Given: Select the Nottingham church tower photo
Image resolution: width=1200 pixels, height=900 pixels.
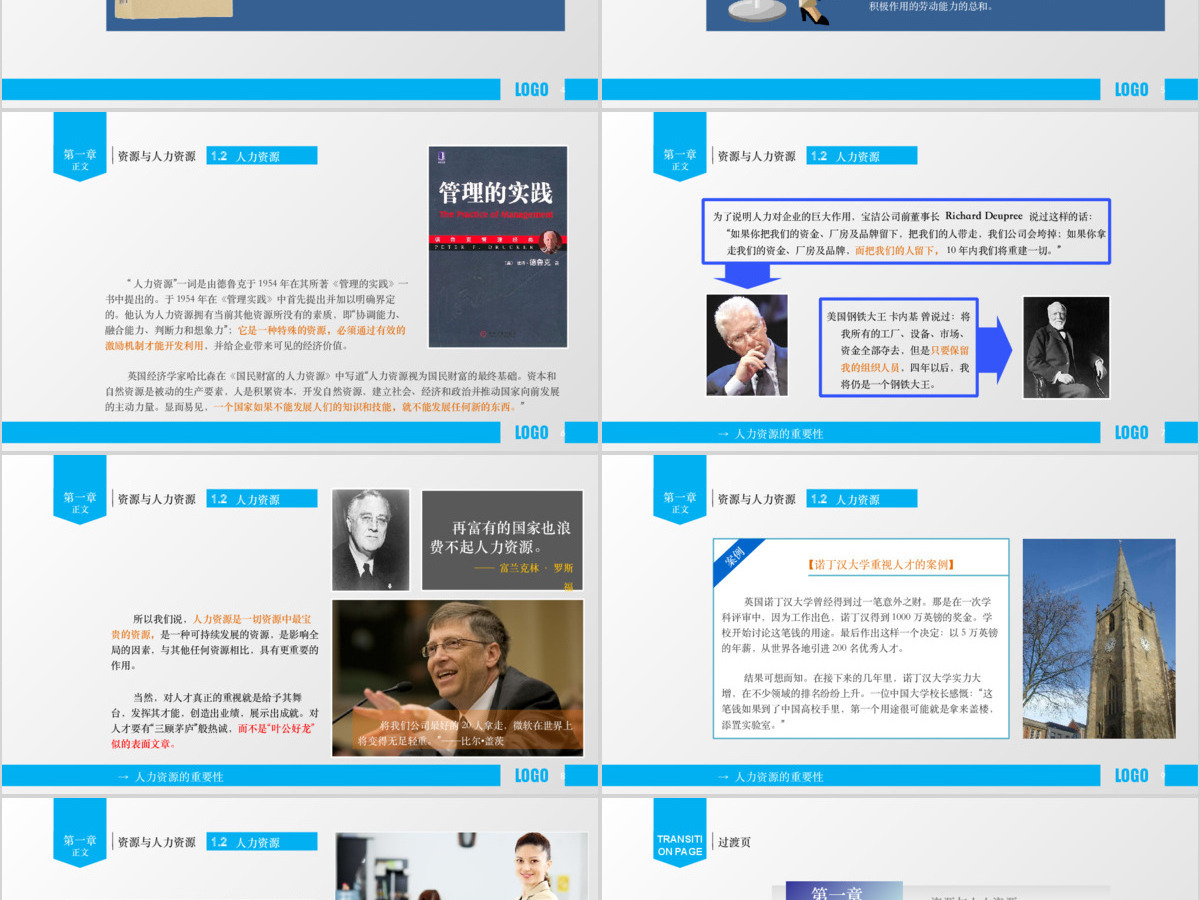Looking at the screenshot, I should (1099, 639).
